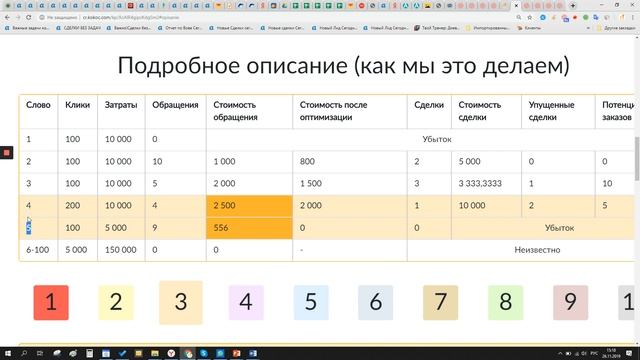Open the notification center icon
The height and width of the screenshot is (360, 640).
pos(629,353)
